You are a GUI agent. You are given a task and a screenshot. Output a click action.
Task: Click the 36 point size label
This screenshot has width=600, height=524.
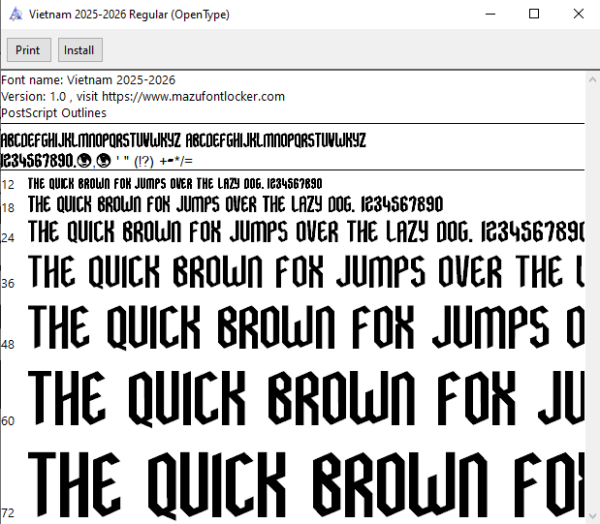(8, 284)
